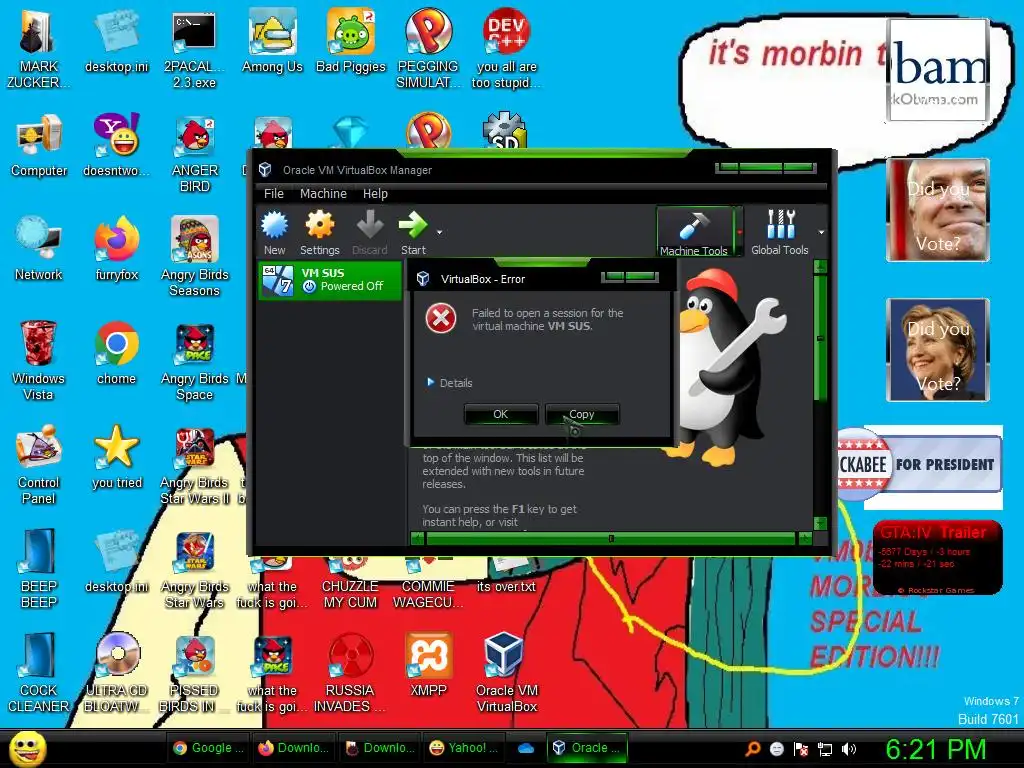Launch Angry Birds Star Wars II shortcut
This screenshot has width=1024, height=768.
195,464
